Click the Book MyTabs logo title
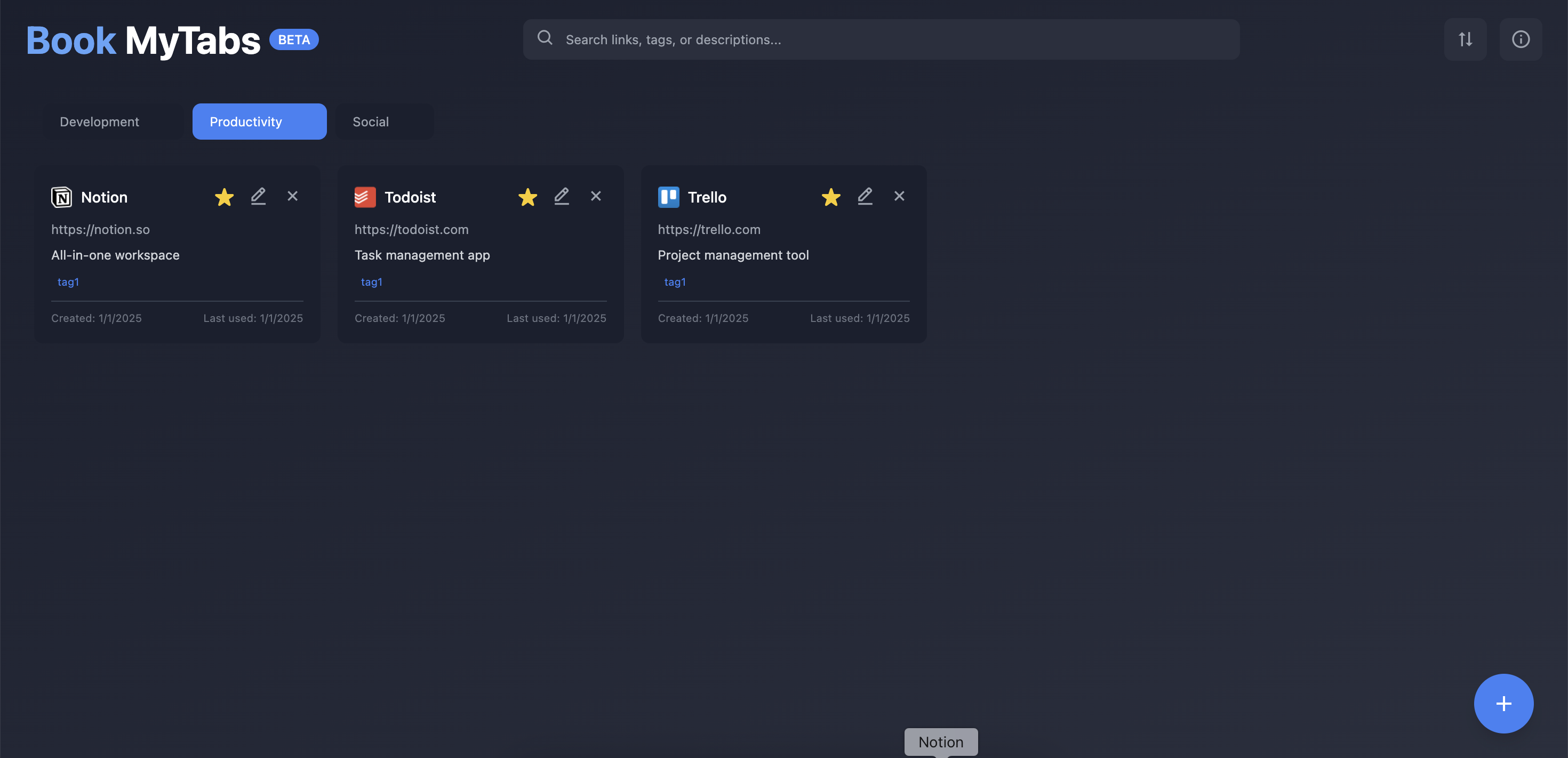Image resolution: width=1568 pixels, height=758 pixels. (x=143, y=41)
